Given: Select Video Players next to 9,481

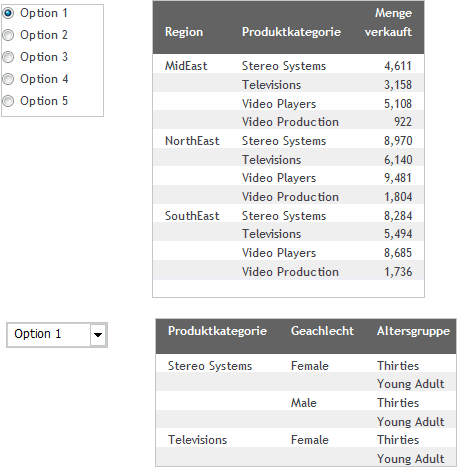Looking at the screenshot, I should tap(279, 178).
